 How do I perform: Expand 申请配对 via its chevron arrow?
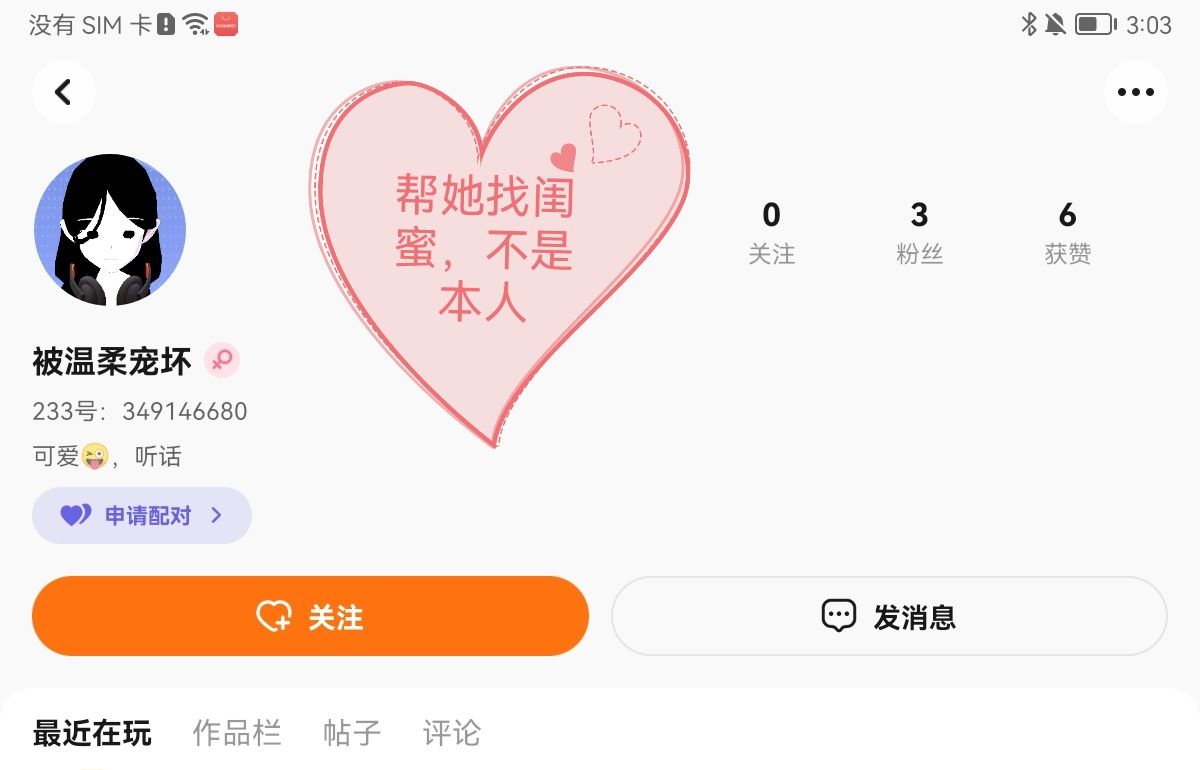tap(217, 516)
